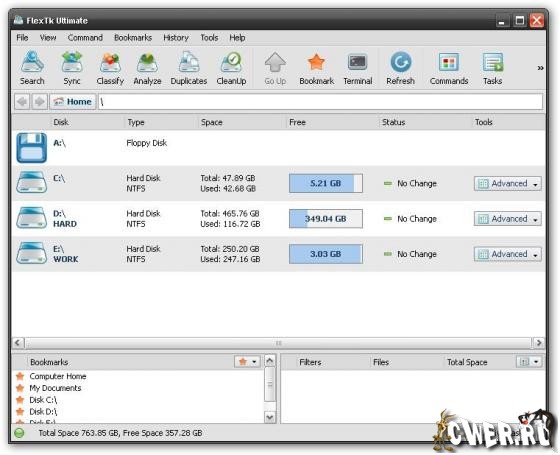
Task: Click the green status bar indicator
Action: point(19,433)
